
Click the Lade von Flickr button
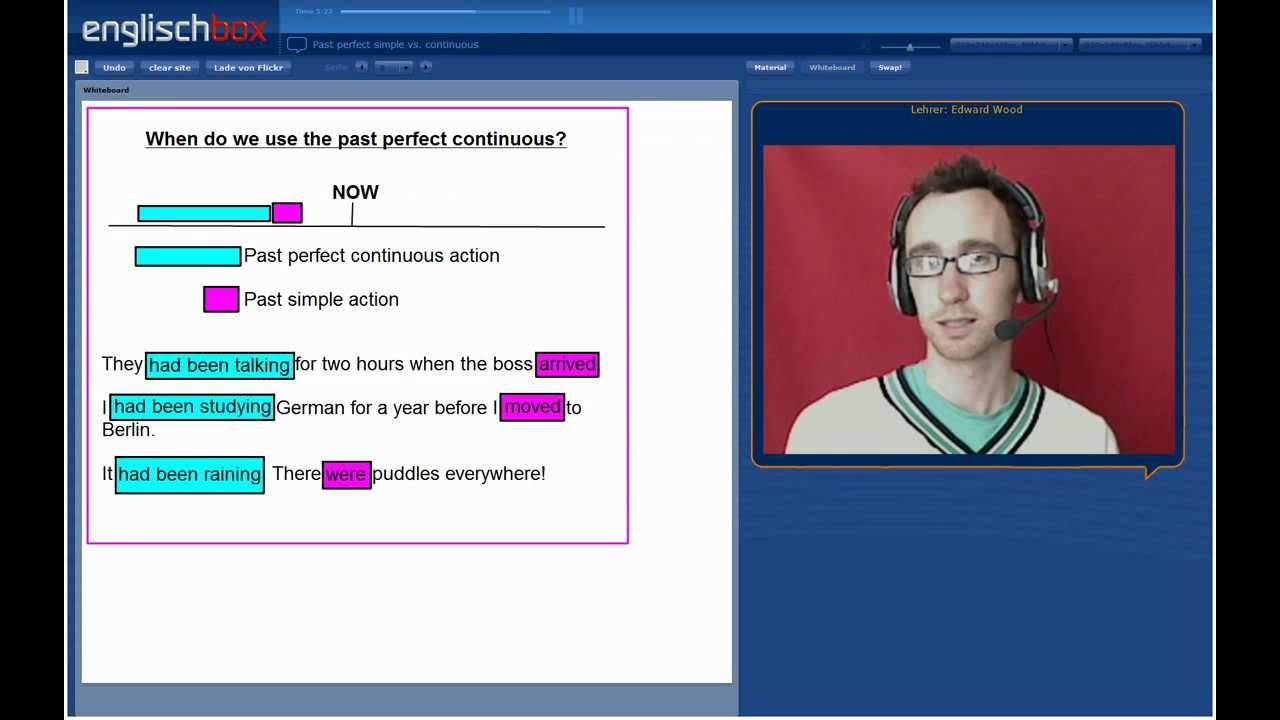[249, 67]
